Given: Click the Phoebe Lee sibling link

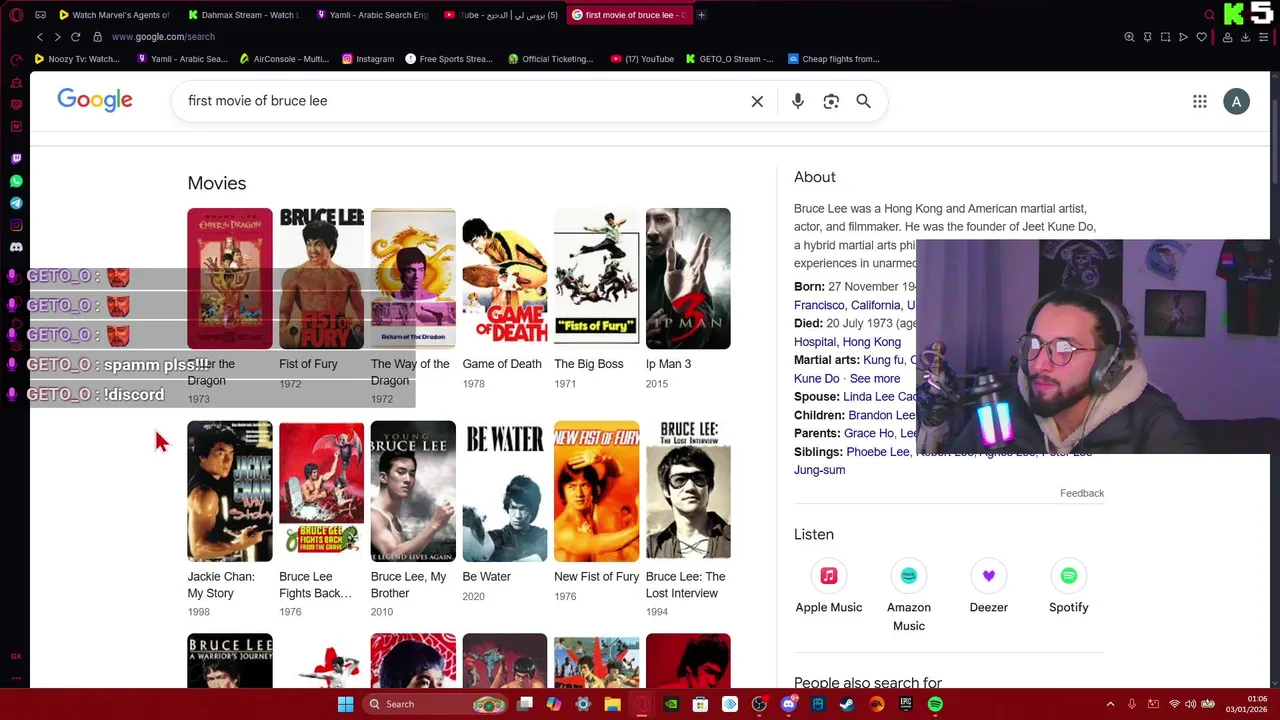Looking at the screenshot, I should click(878, 452).
